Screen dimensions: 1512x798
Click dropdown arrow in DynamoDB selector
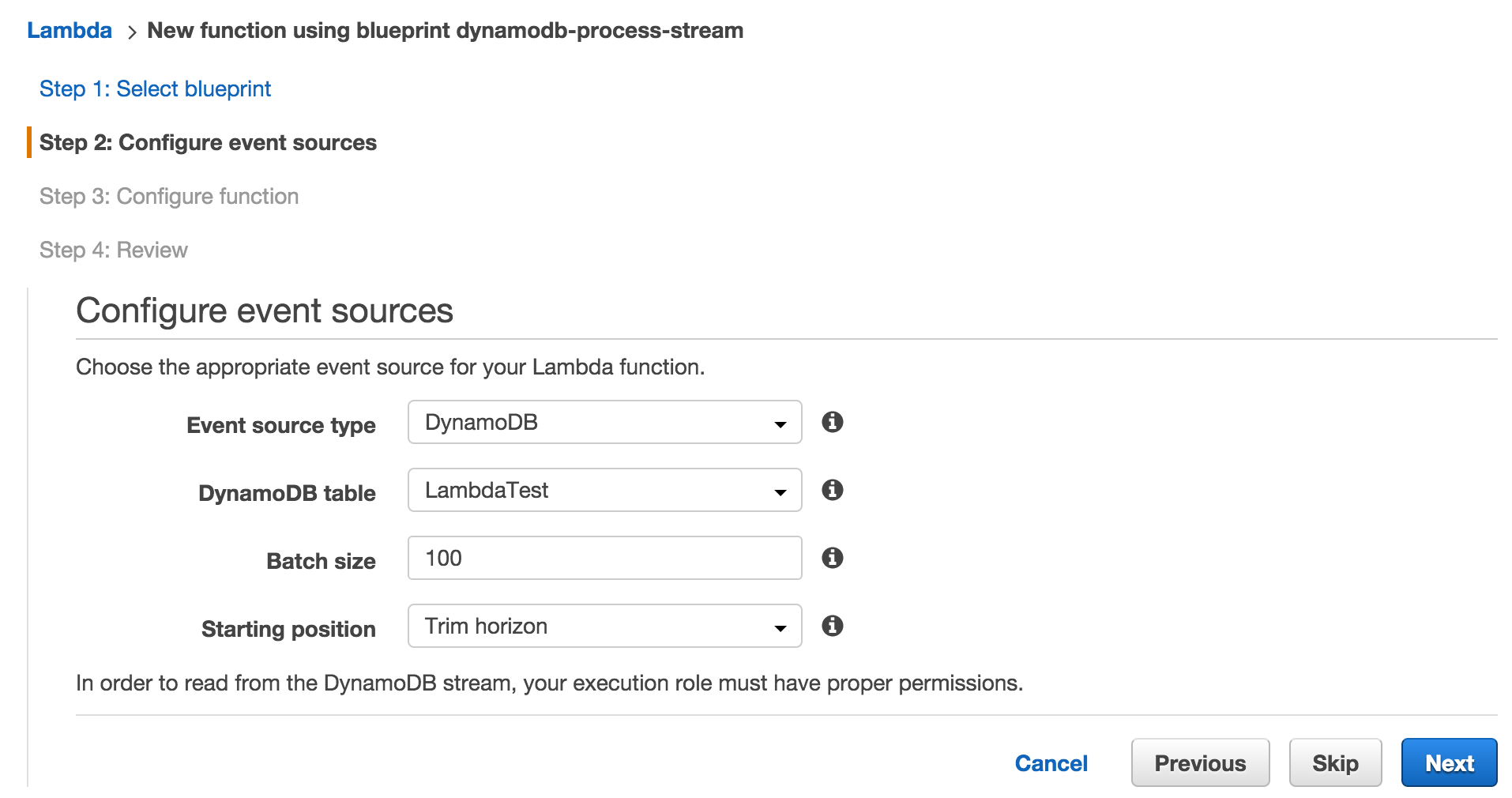pos(780,424)
